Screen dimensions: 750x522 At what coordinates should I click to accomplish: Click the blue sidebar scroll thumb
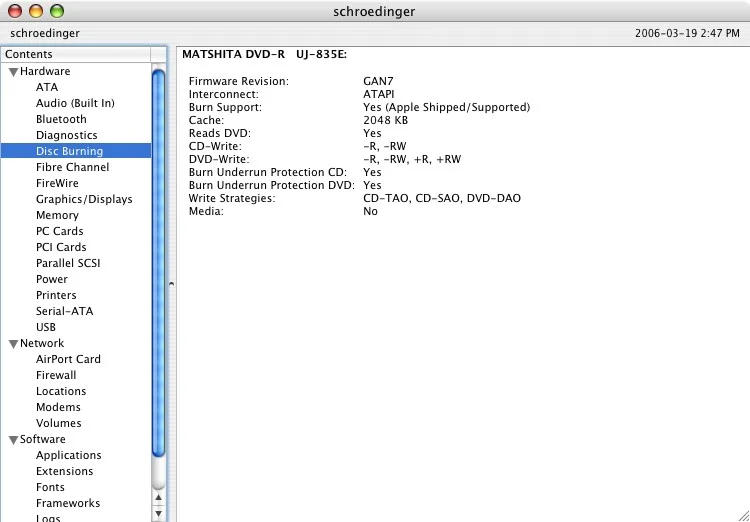pyautogui.click(x=158, y=260)
